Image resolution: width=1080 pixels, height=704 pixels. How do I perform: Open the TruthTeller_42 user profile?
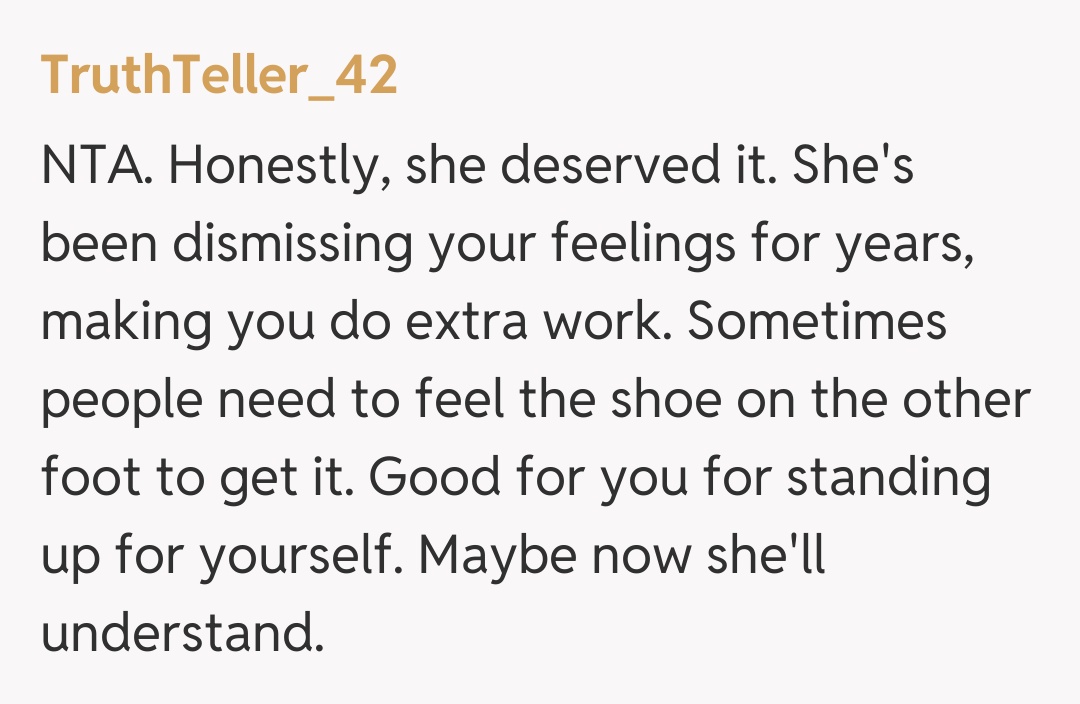click(x=219, y=76)
